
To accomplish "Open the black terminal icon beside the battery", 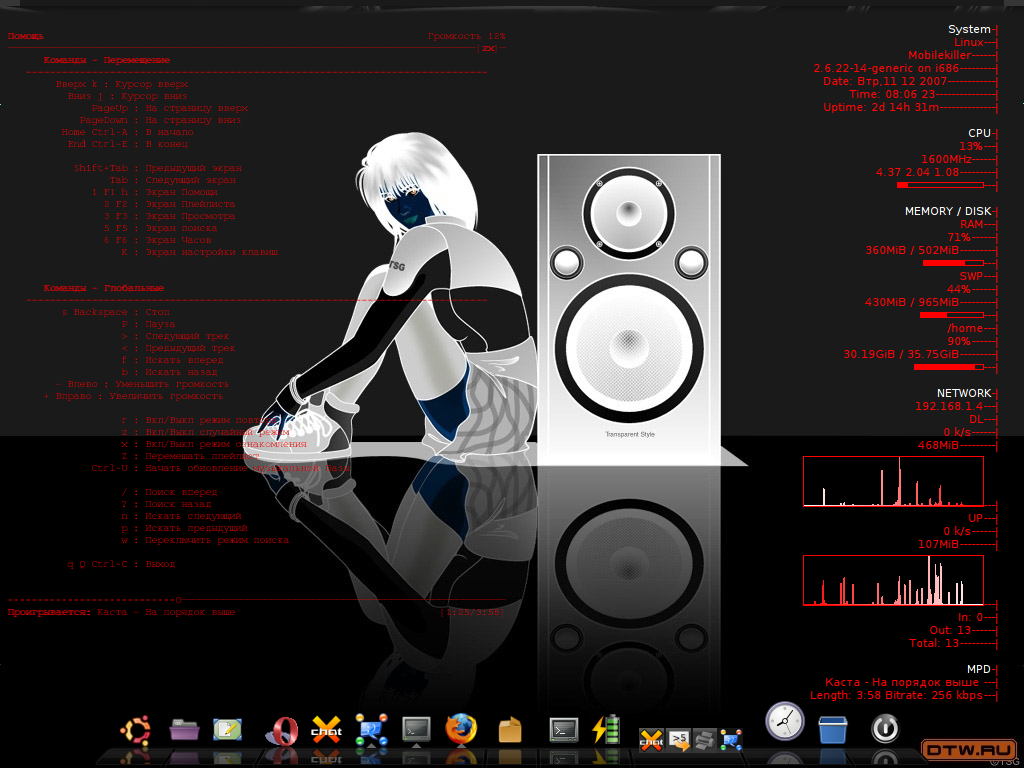I will tap(564, 730).
